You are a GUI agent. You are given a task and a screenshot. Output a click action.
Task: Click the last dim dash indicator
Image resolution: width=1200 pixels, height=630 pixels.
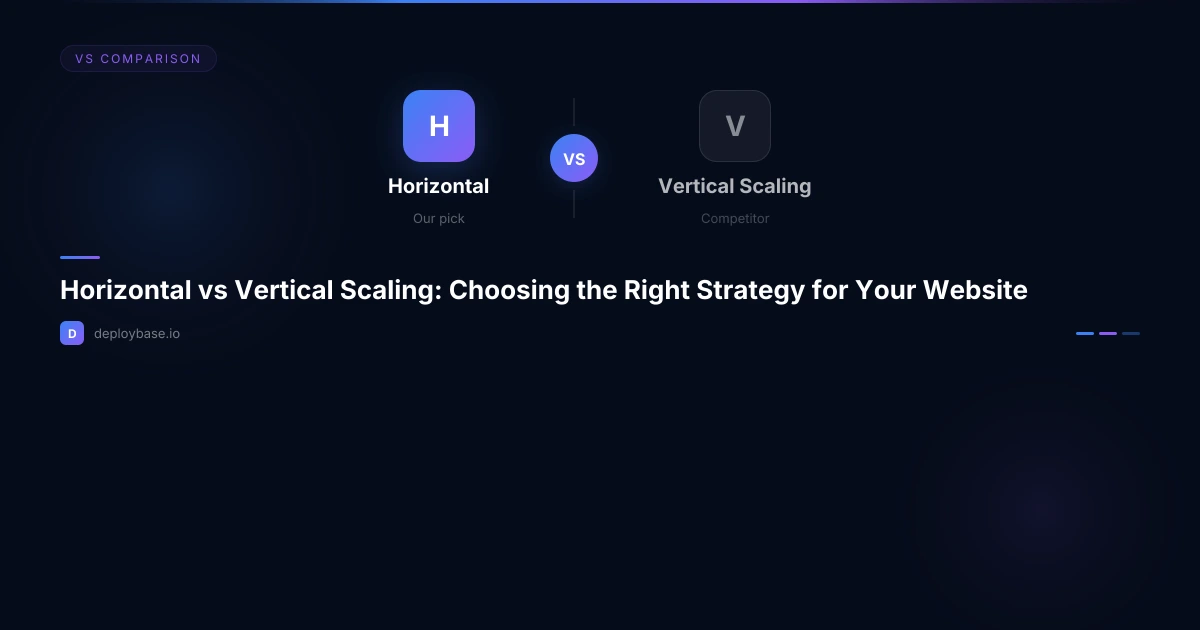coord(1131,333)
